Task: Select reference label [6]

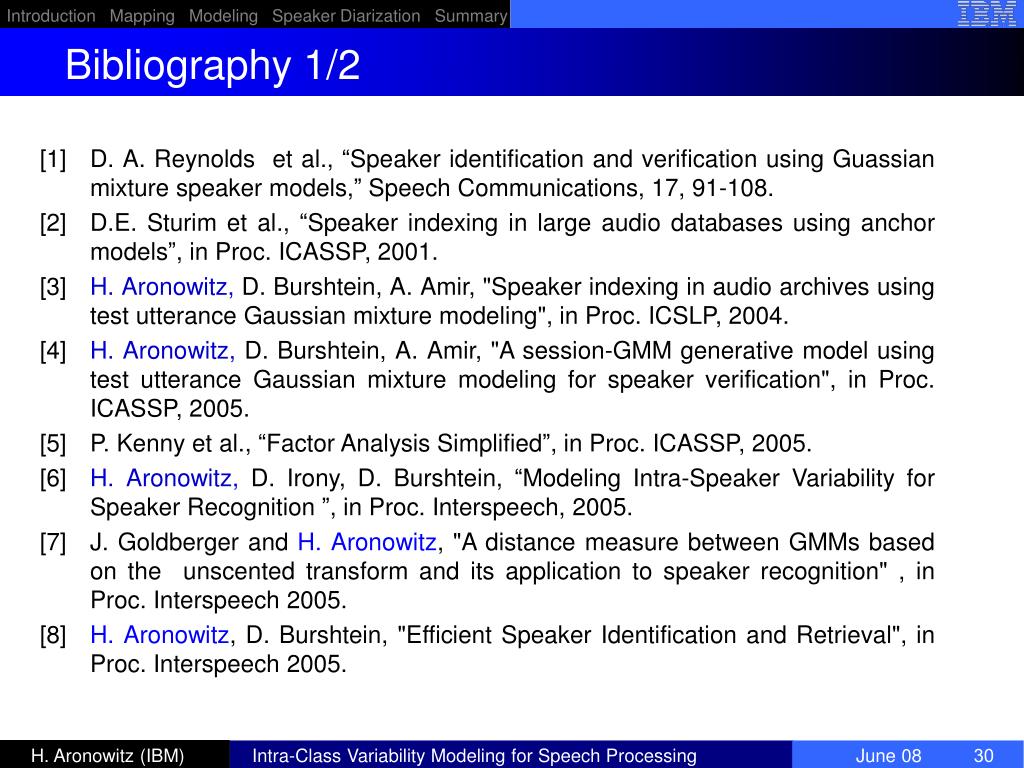Action: tap(53, 479)
